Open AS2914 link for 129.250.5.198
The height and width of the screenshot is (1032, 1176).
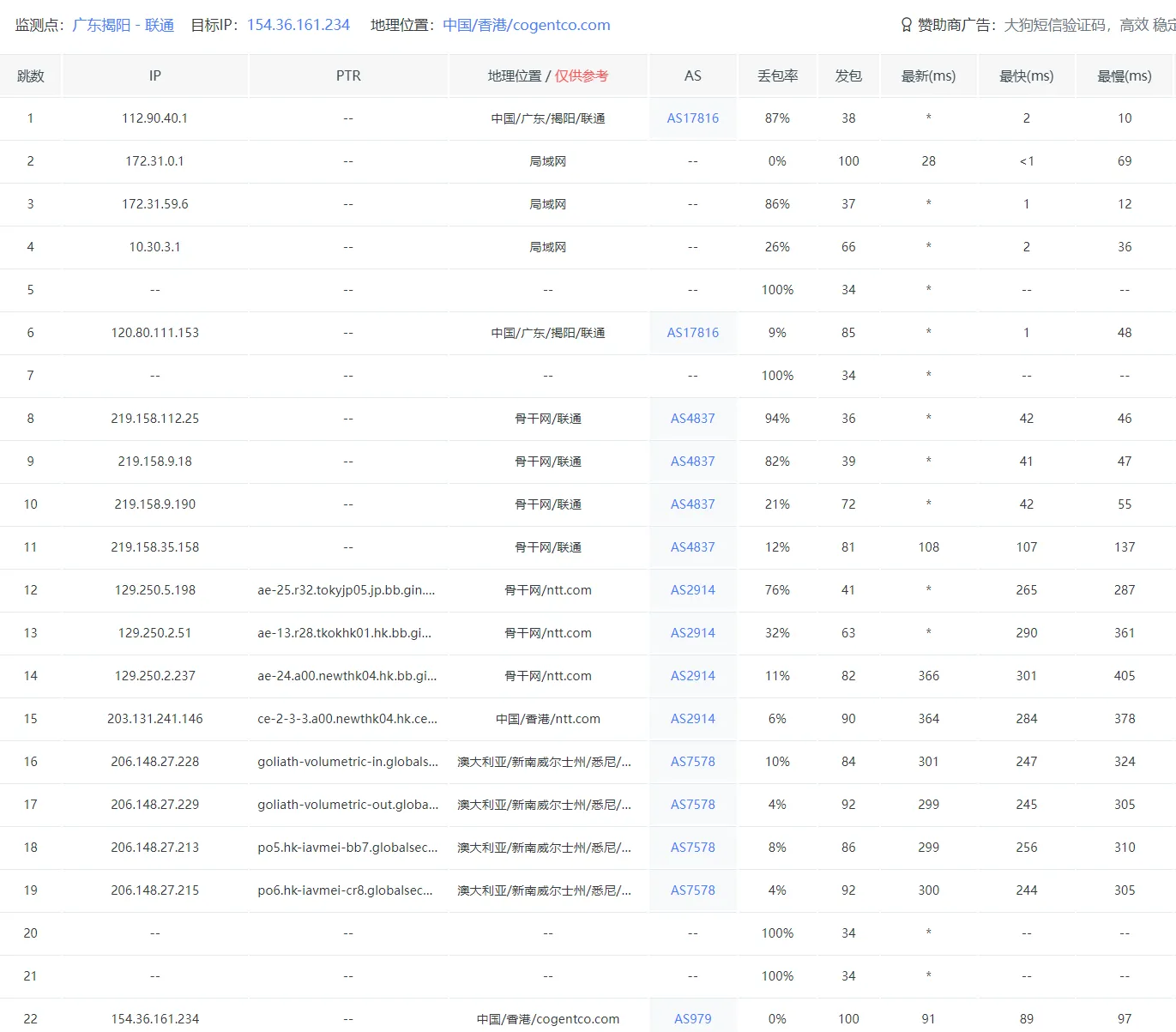click(693, 590)
